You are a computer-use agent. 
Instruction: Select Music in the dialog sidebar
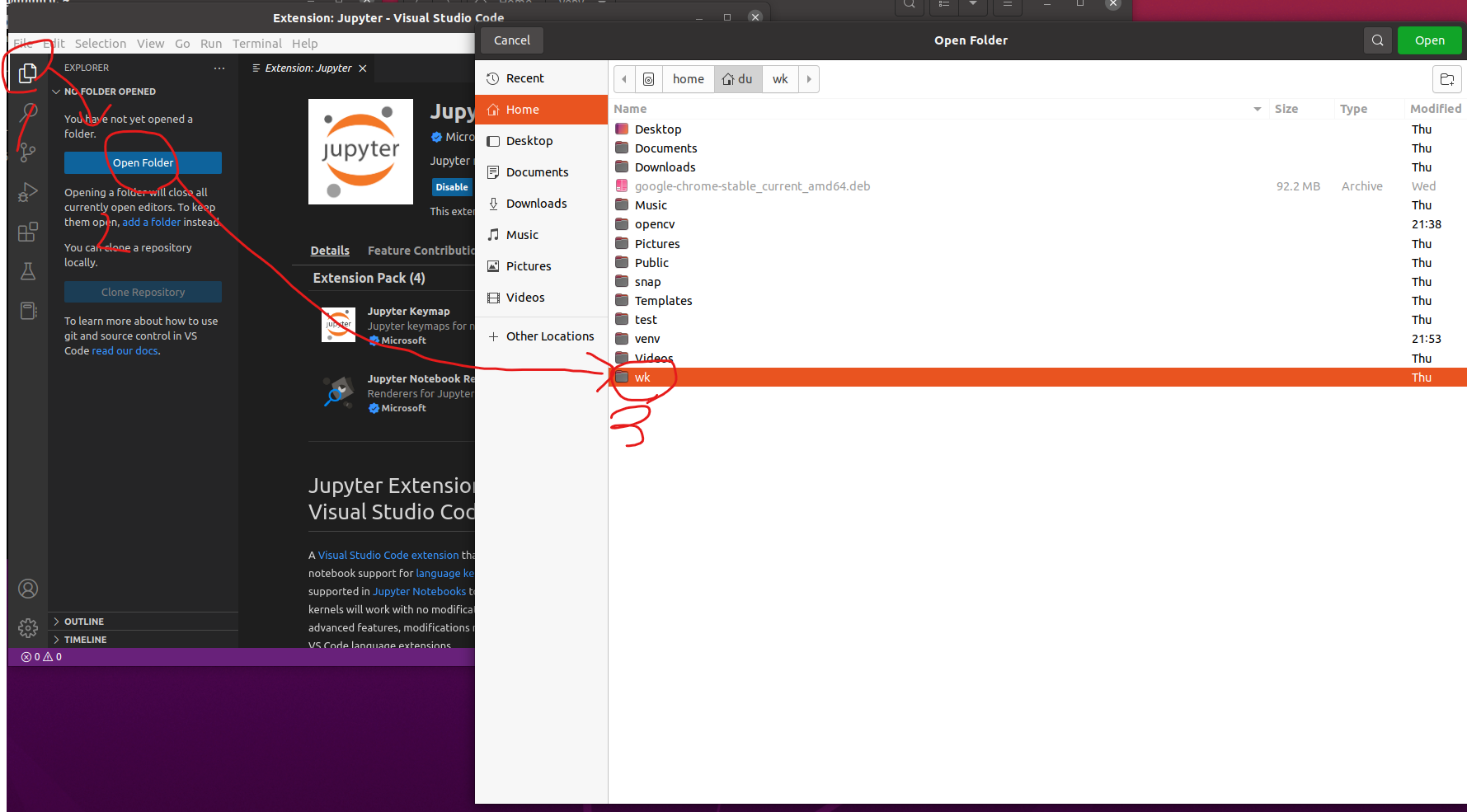tap(541, 235)
